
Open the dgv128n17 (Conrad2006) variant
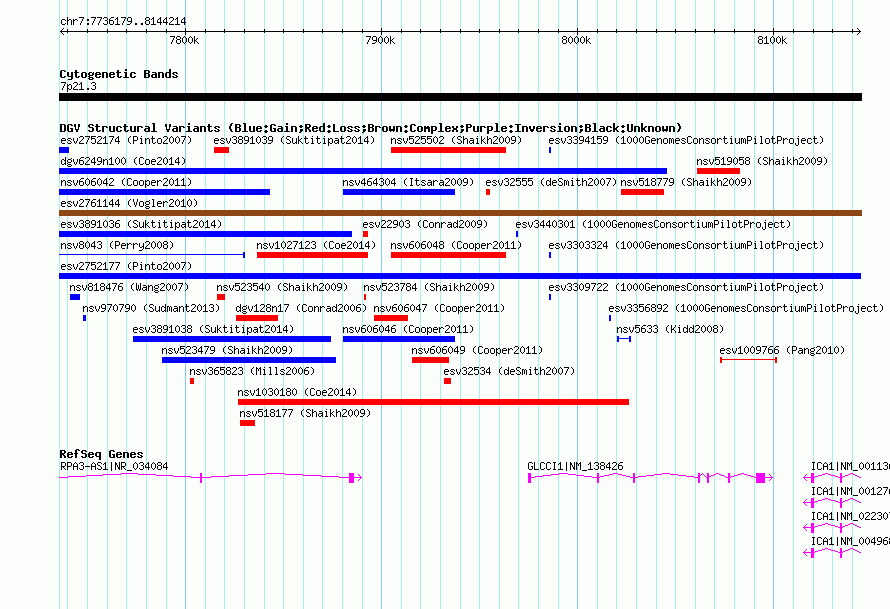pos(257,318)
